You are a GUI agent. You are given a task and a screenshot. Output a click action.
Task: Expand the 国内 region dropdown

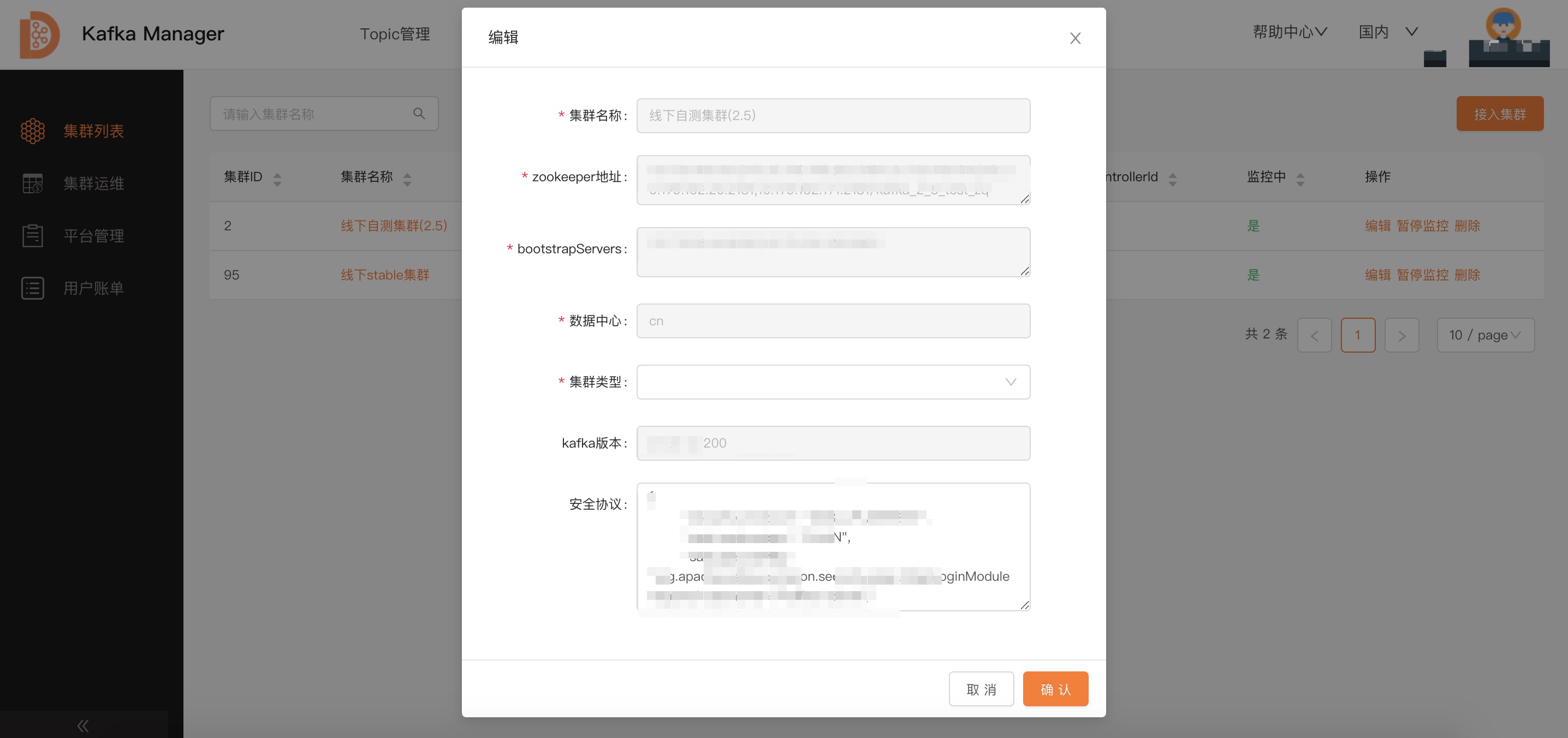click(x=1388, y=32)
